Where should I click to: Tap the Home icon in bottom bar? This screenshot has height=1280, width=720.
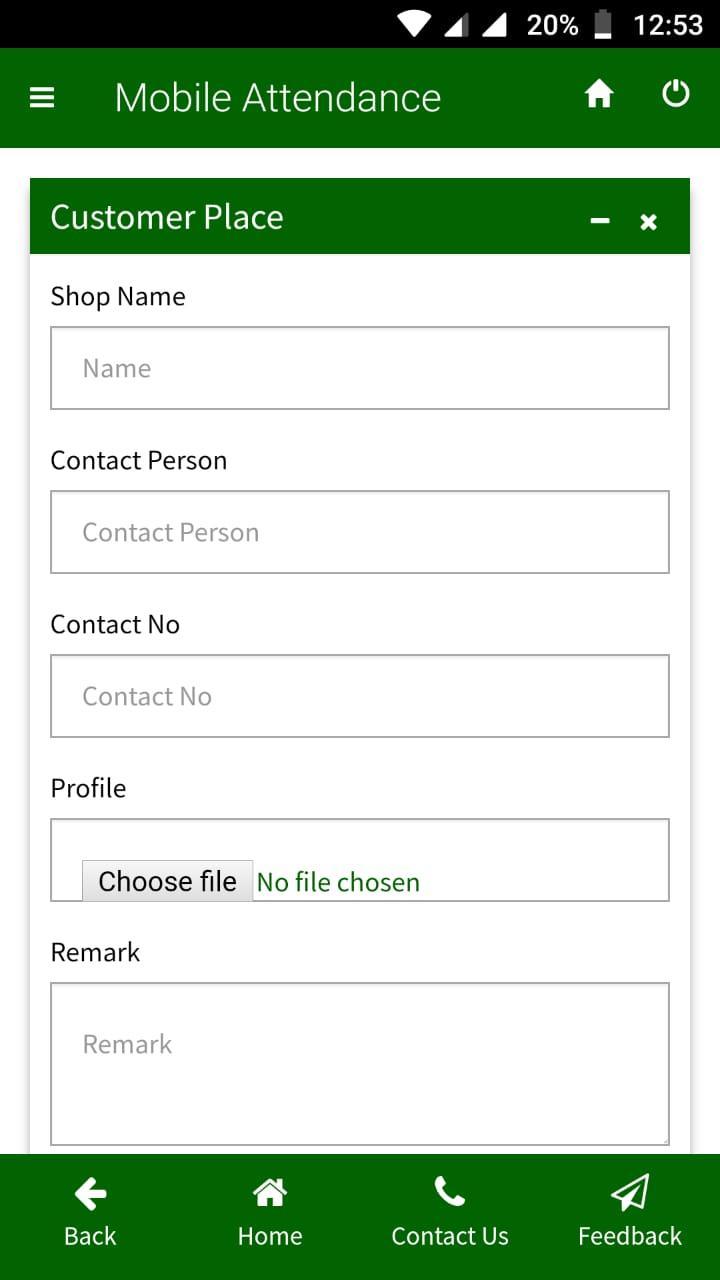tap(270, 1193)
